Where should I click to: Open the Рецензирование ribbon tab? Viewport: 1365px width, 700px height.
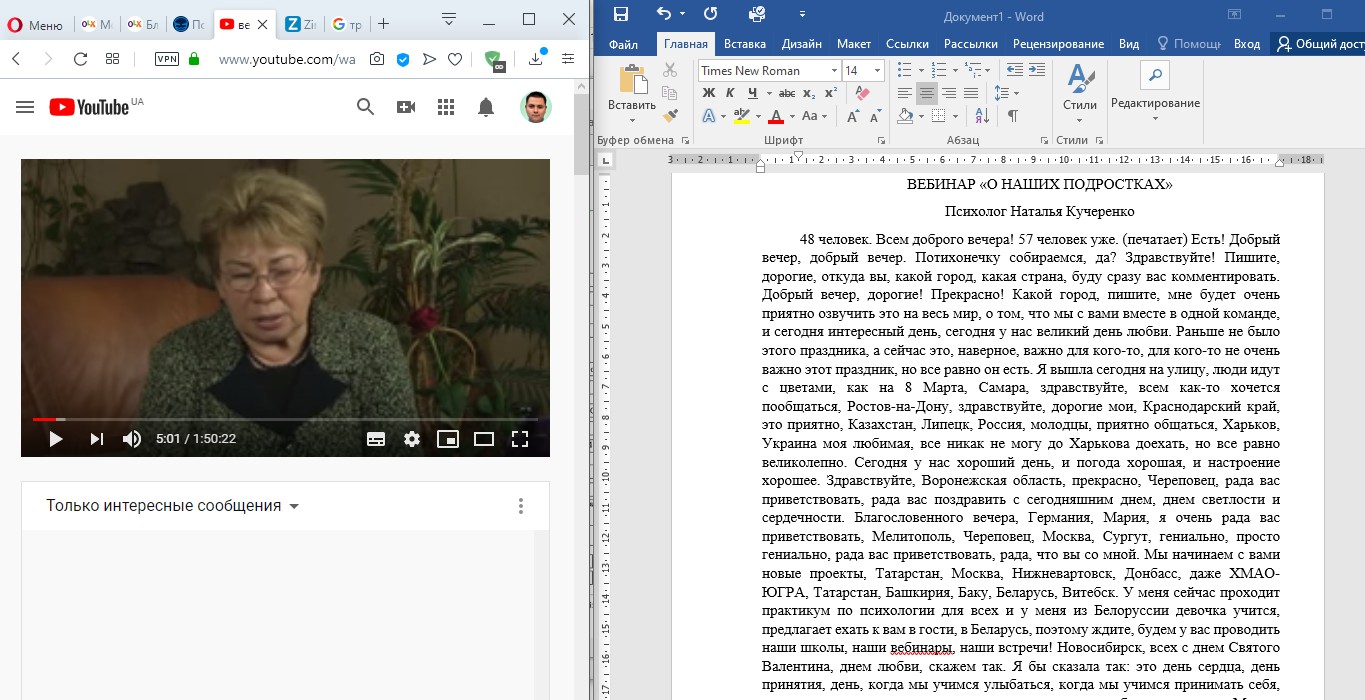[1058, 44]
